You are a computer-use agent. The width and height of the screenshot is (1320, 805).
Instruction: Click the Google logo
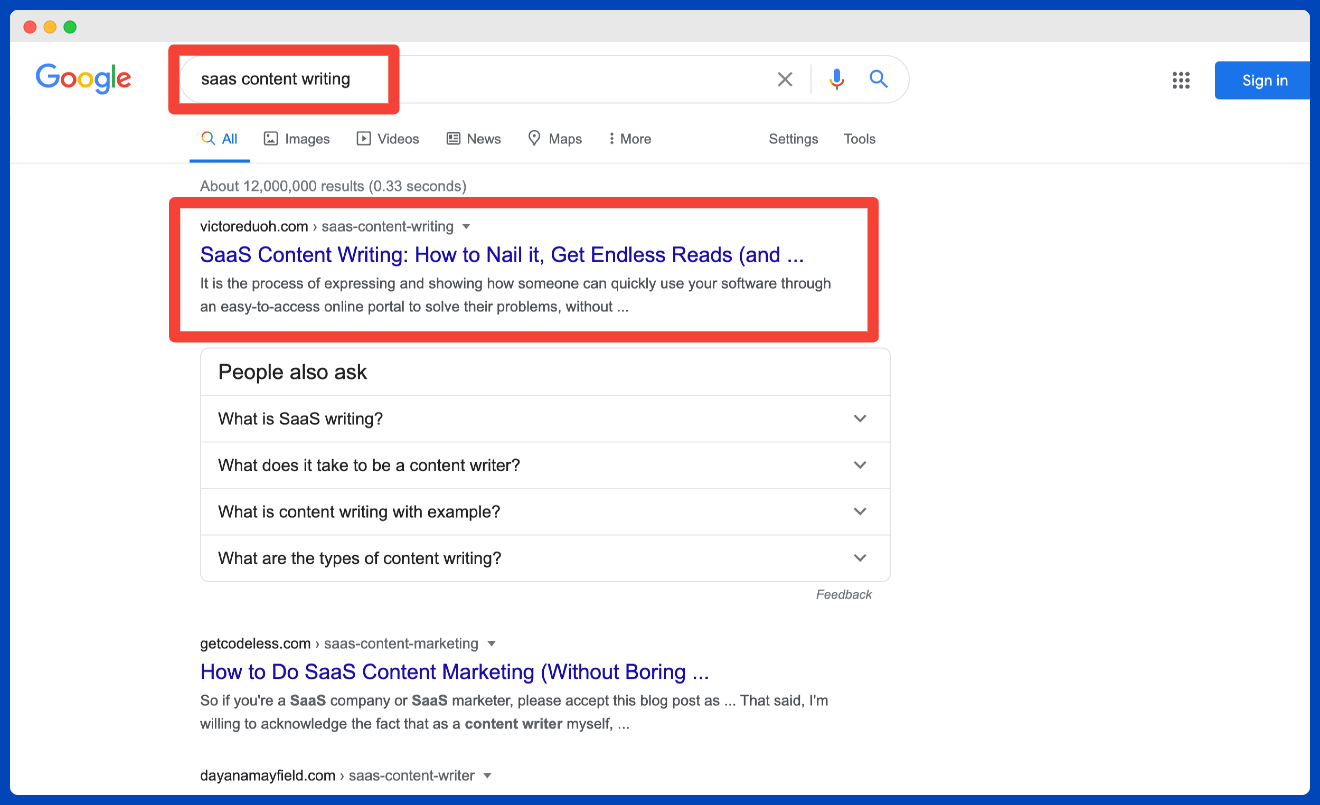tap(84, 79)
